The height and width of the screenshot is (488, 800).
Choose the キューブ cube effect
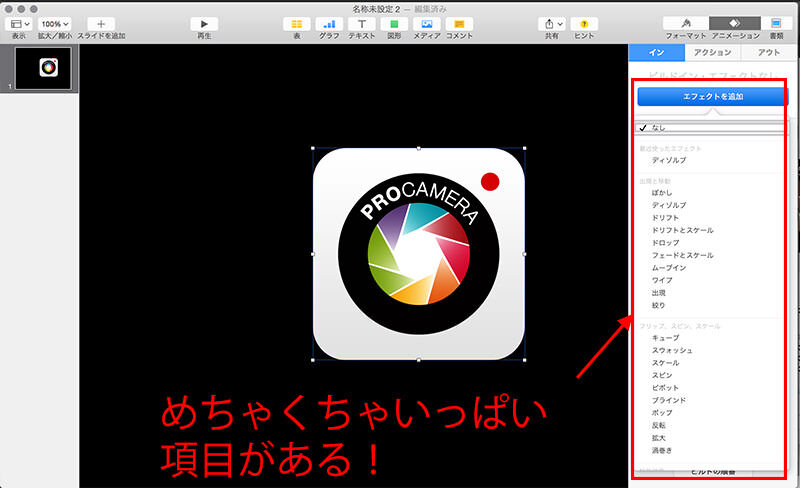[665, 338]
